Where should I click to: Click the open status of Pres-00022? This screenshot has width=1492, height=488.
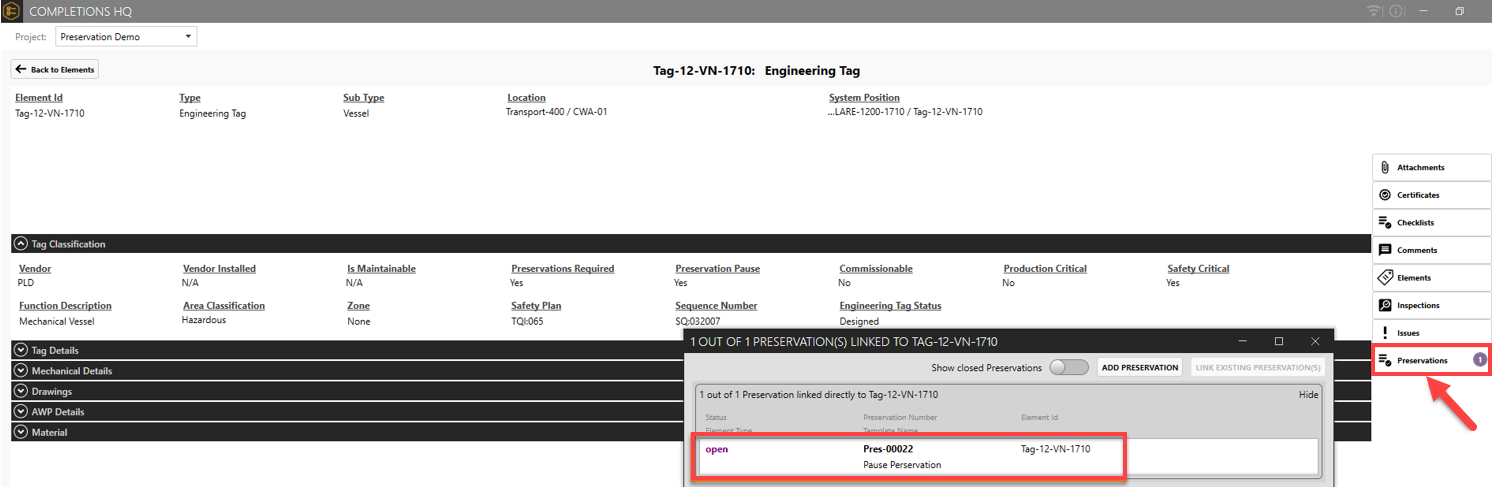point(717,449)
